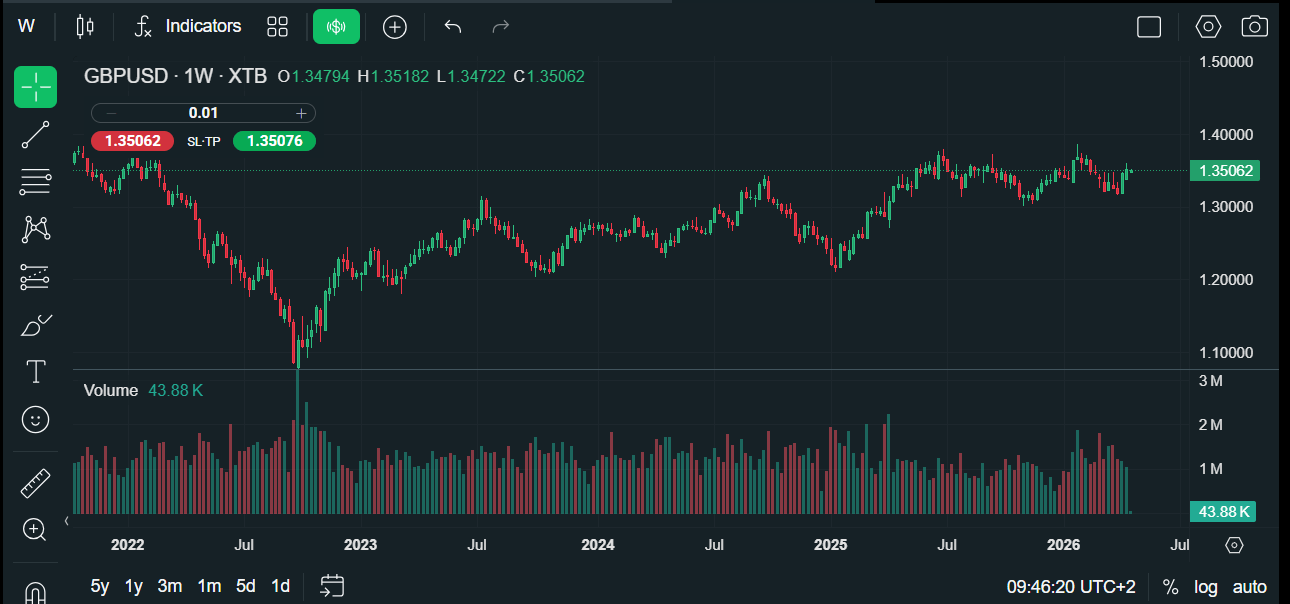1290x604 pixels.
Task: Select the crosshair cursor tool
Action: coord(35,88)
